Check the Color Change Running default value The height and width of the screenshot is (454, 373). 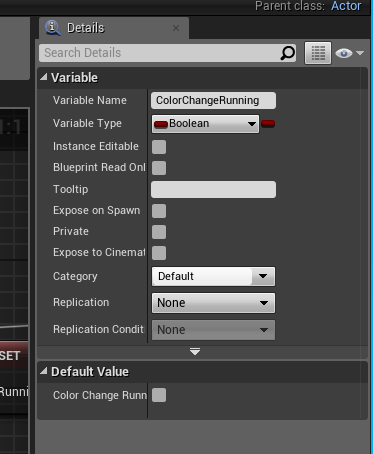159,395
